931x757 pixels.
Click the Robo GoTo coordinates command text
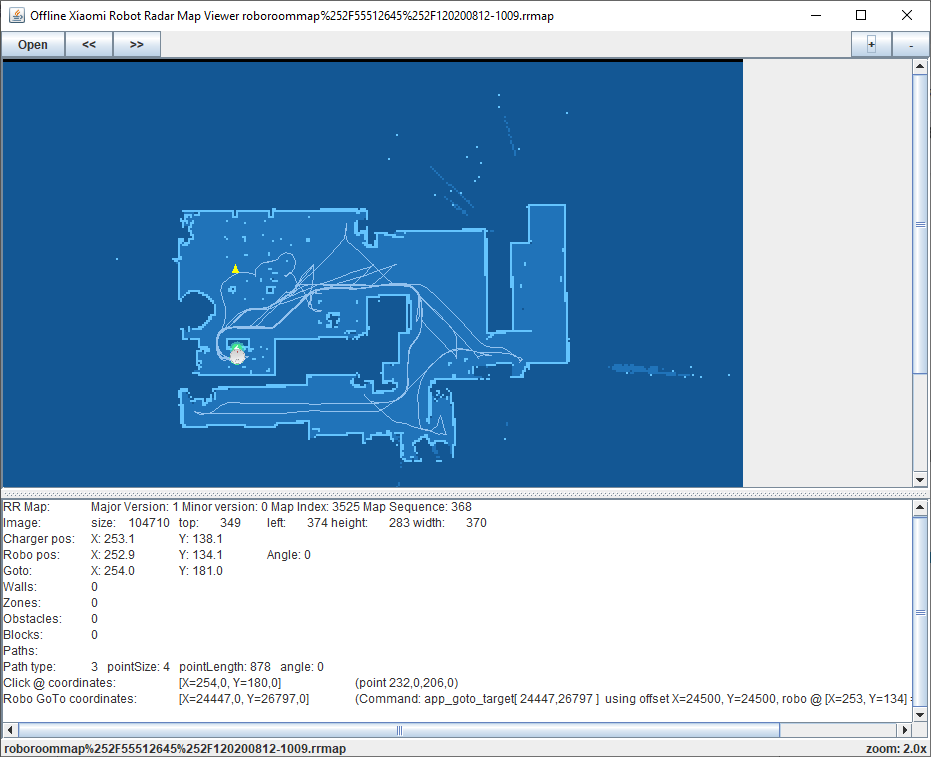pos(632,699)
